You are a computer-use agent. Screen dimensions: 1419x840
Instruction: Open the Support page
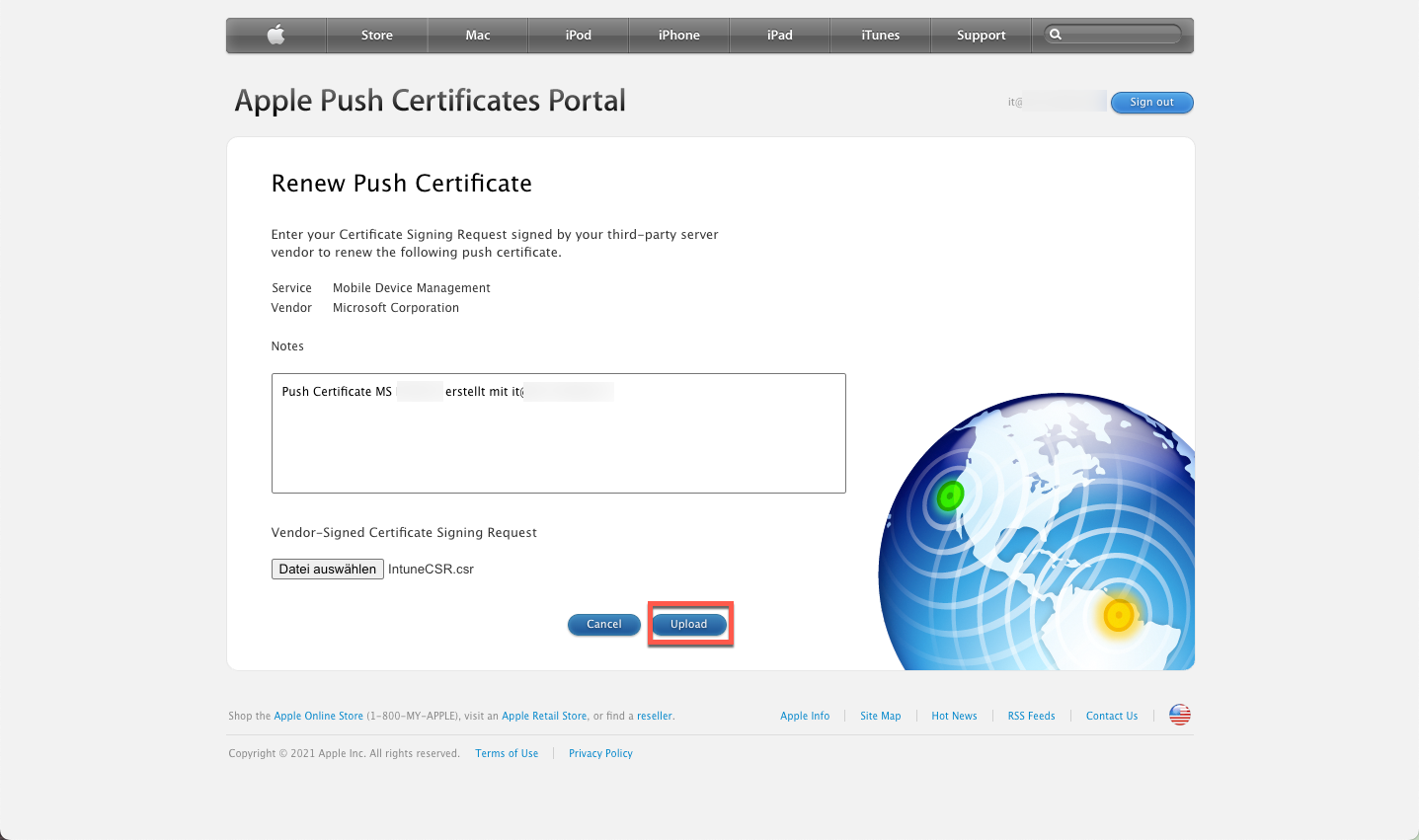coord(981,36)
